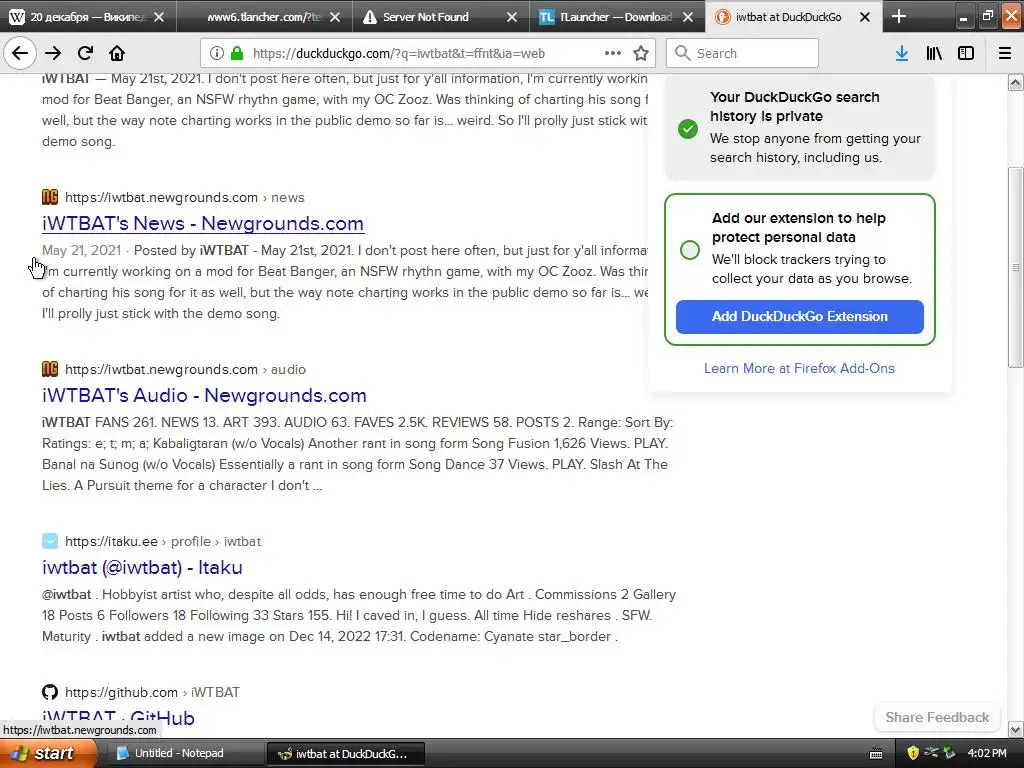Viewport: 1024px width, 768px height.
Task: Close the iwtbat at DuckDuckGo tab
Action: click(x=865, y=17)
